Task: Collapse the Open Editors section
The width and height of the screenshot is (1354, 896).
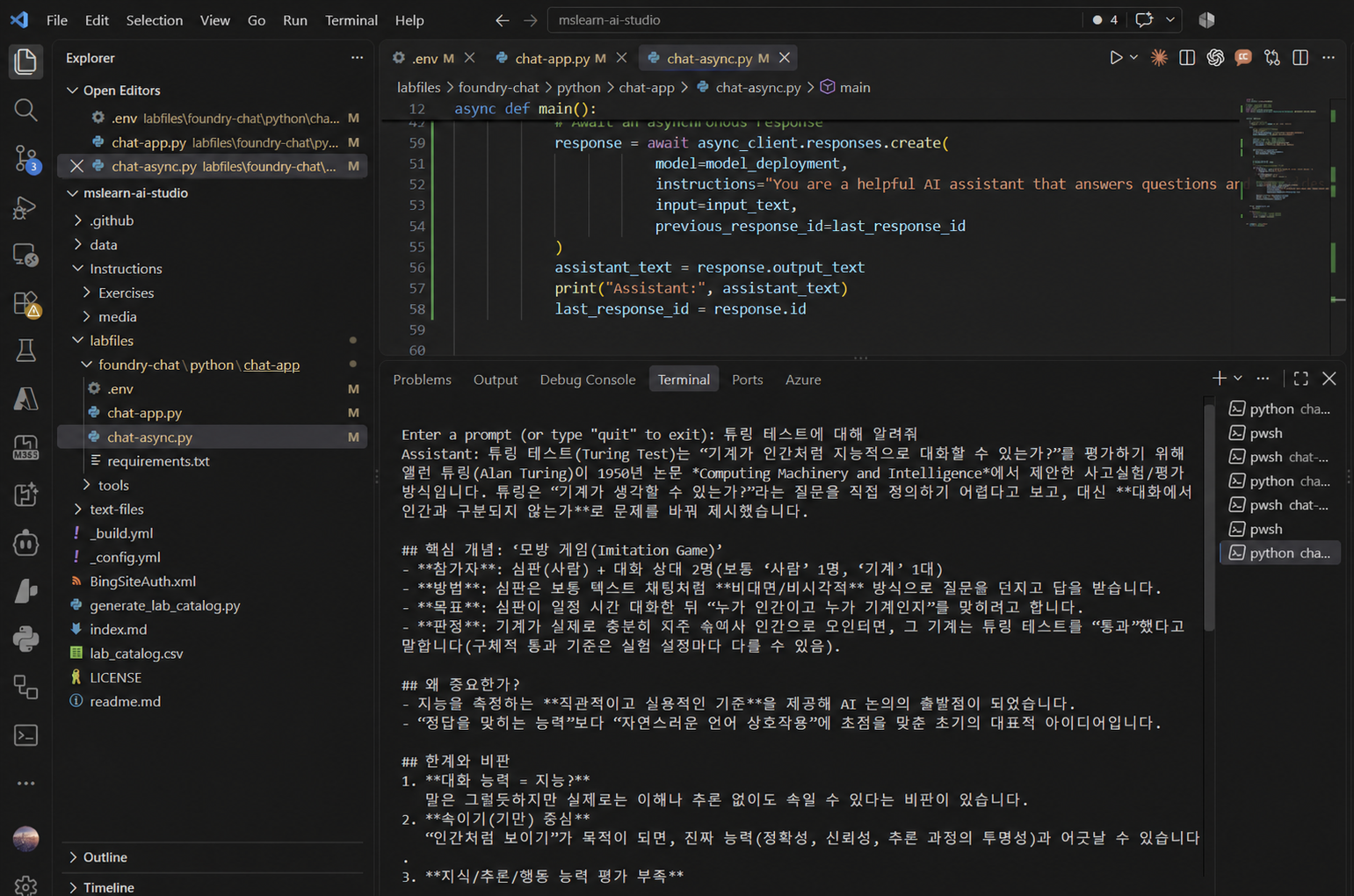Action: (73, 90)
